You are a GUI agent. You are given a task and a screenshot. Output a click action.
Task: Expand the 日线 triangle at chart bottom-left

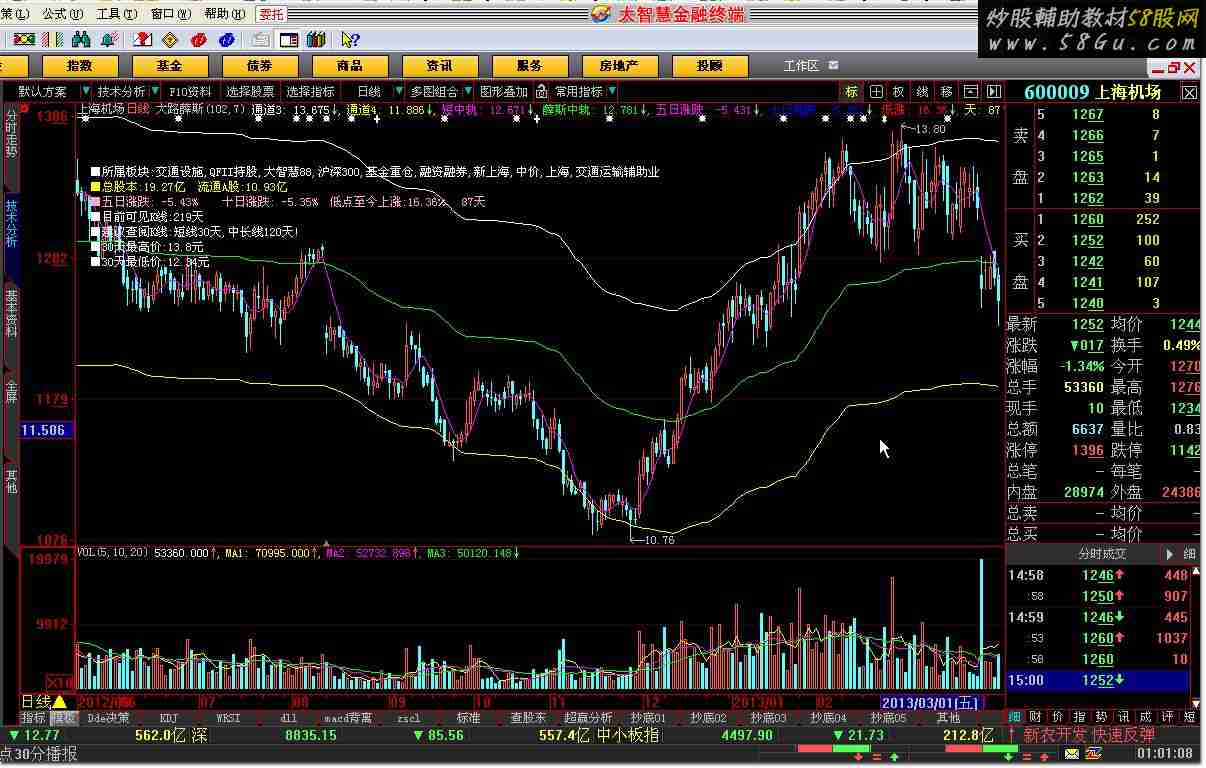[59, 701]
